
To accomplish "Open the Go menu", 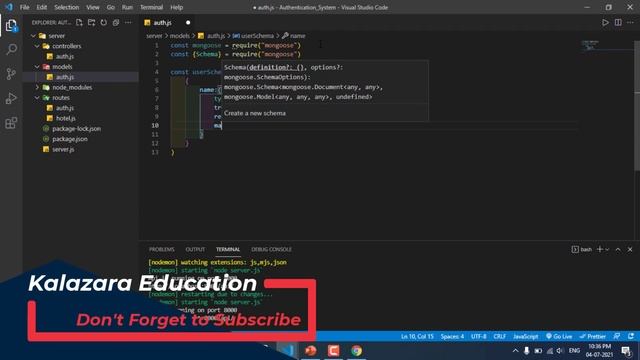I will click(x=111, y=7).
